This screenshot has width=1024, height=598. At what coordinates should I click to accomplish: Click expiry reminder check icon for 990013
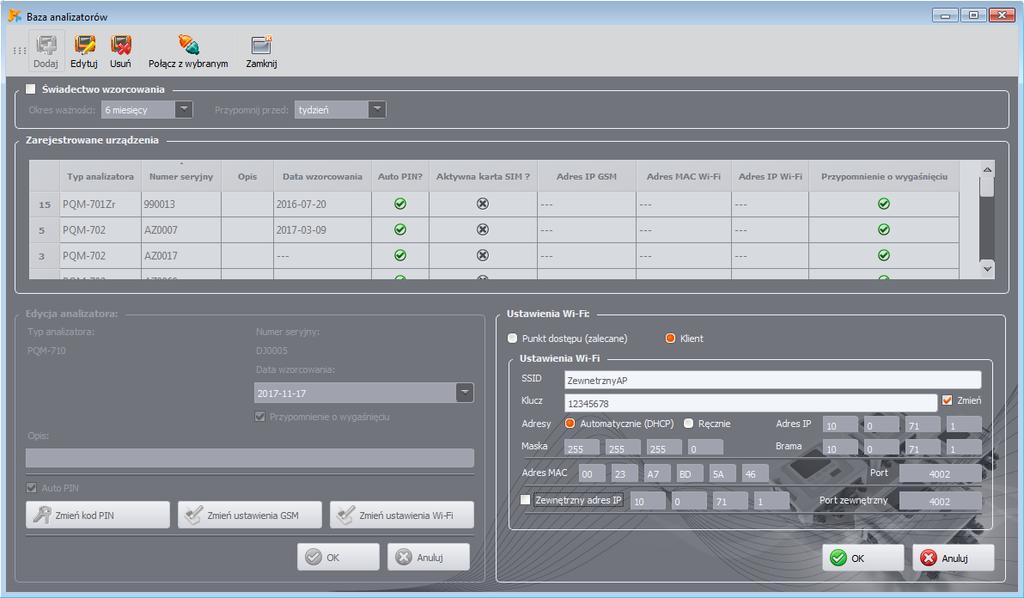(884, 204)
